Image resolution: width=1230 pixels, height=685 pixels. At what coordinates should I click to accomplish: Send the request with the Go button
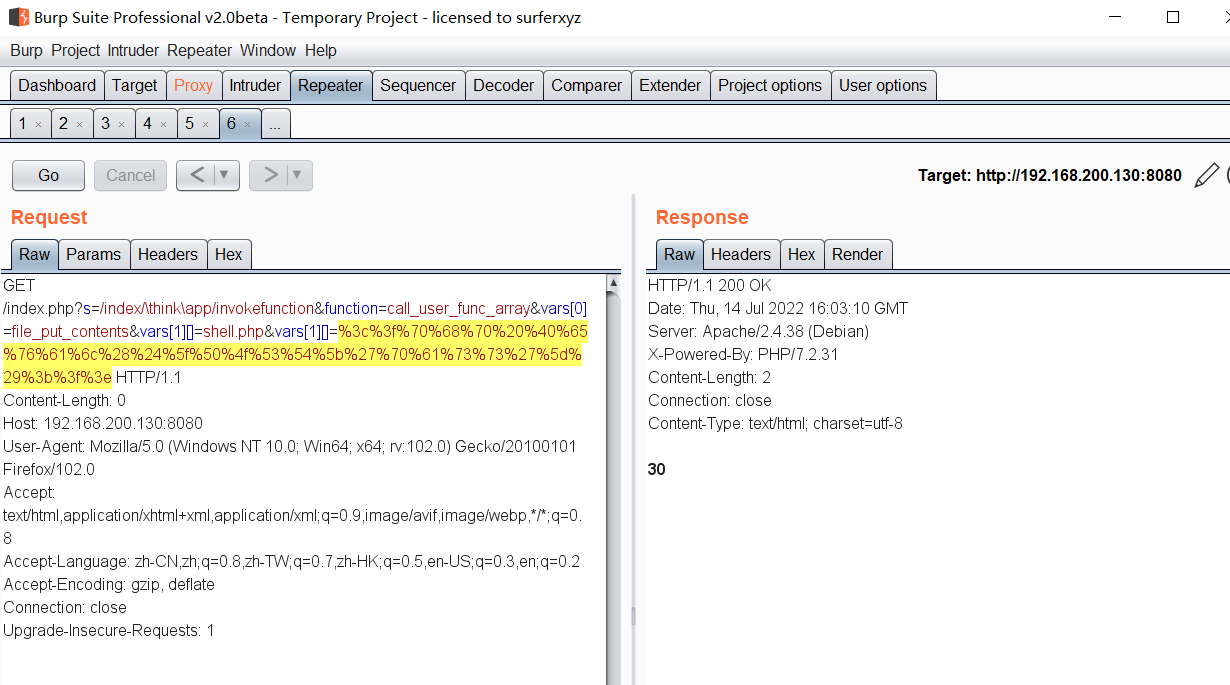(49, 175)
